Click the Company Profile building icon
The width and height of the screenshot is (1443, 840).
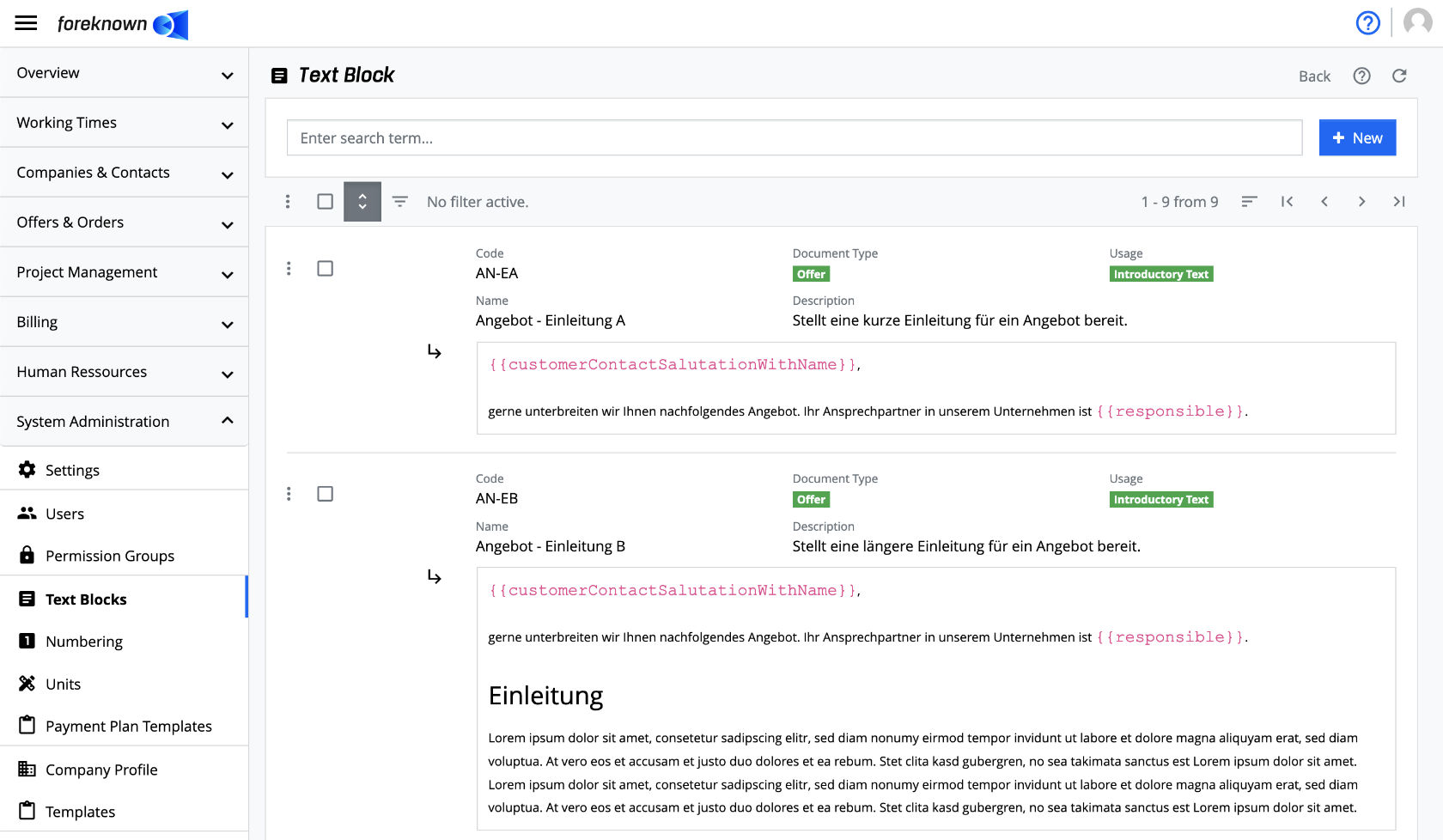pos(27,769)
